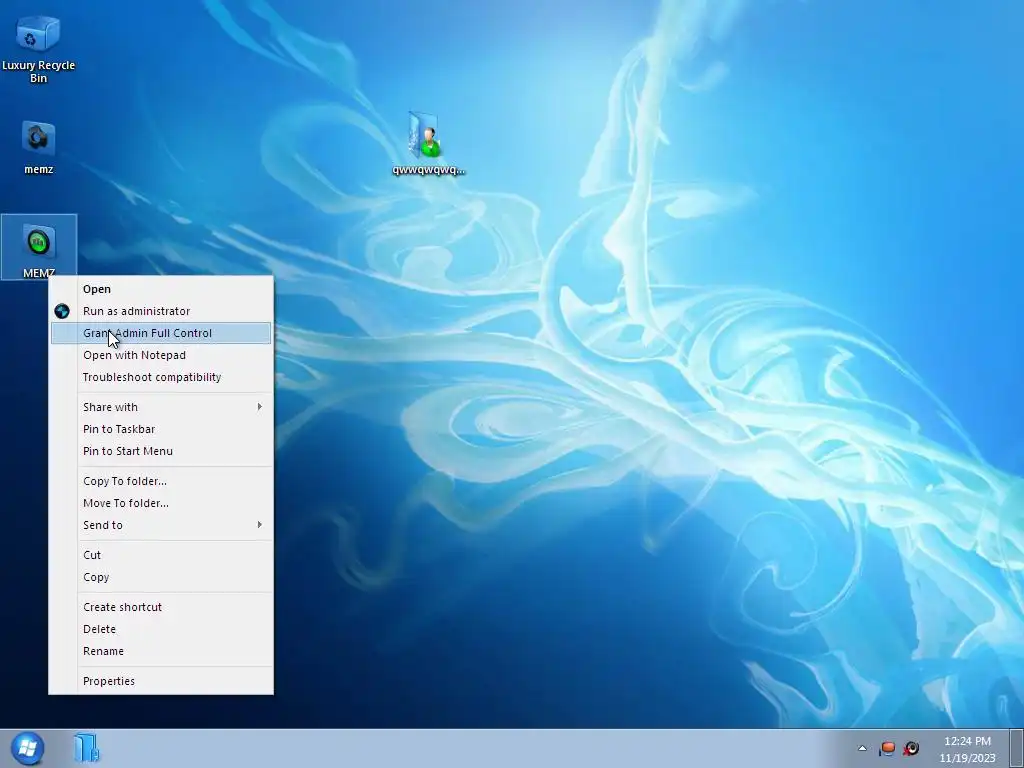The image size is (1024, 768).
Task: Choose Open from the context menu
Action: tap(161, 289)
